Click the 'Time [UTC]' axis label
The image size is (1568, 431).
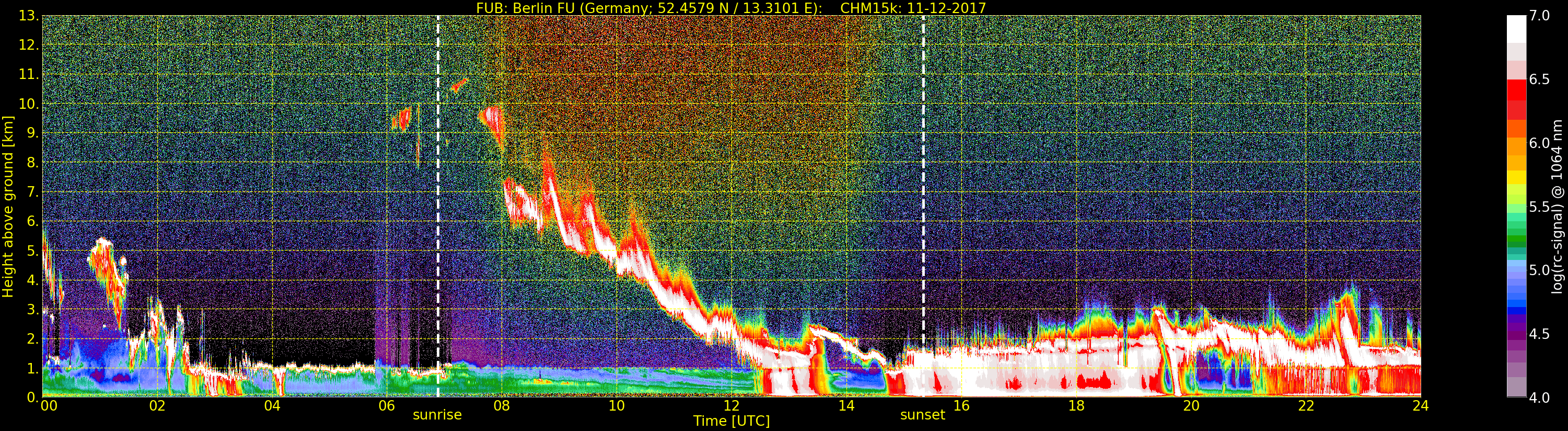pos(731,421)
